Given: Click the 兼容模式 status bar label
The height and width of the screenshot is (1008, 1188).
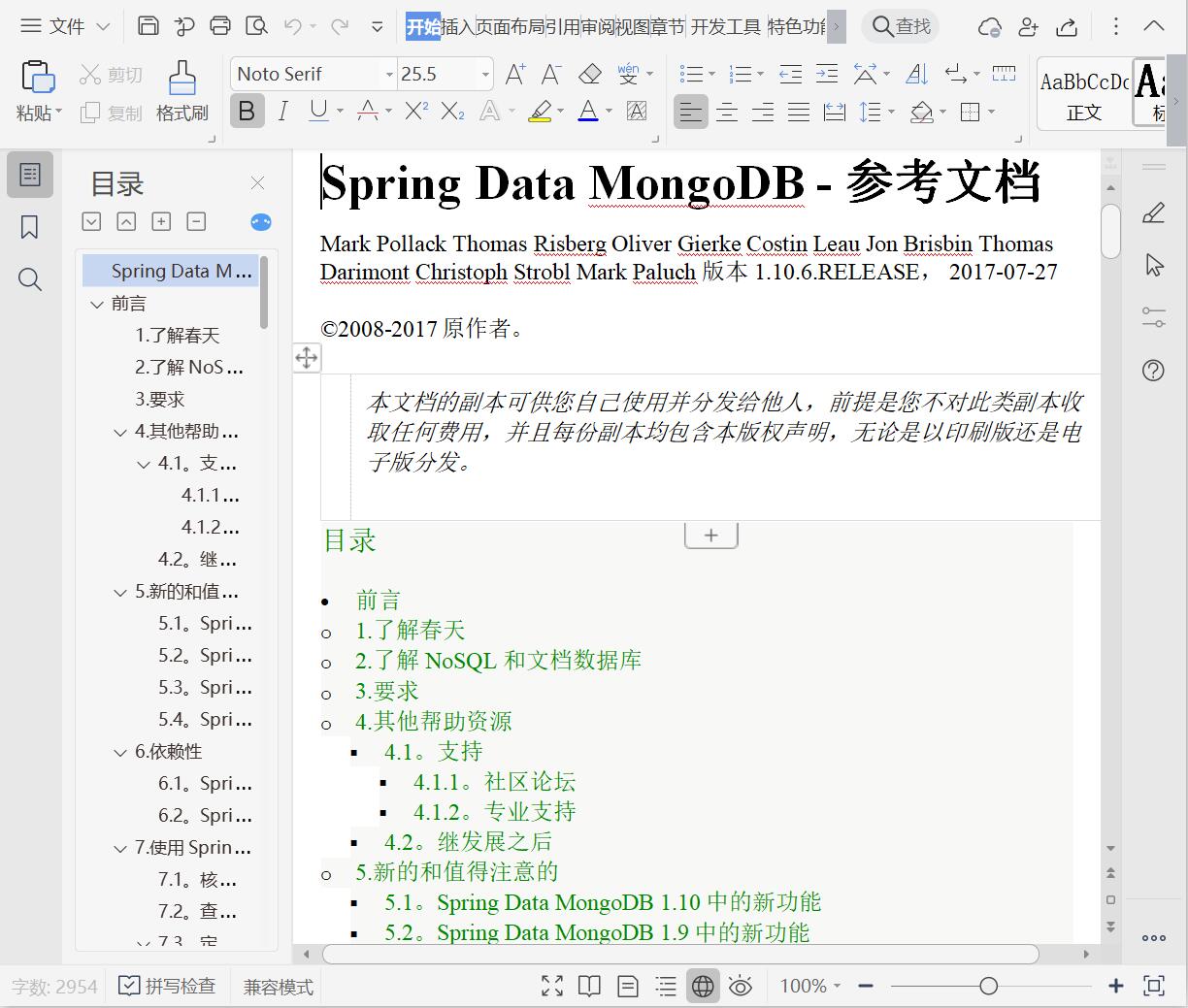Looking at the screenshot, I should pos(278,987).
